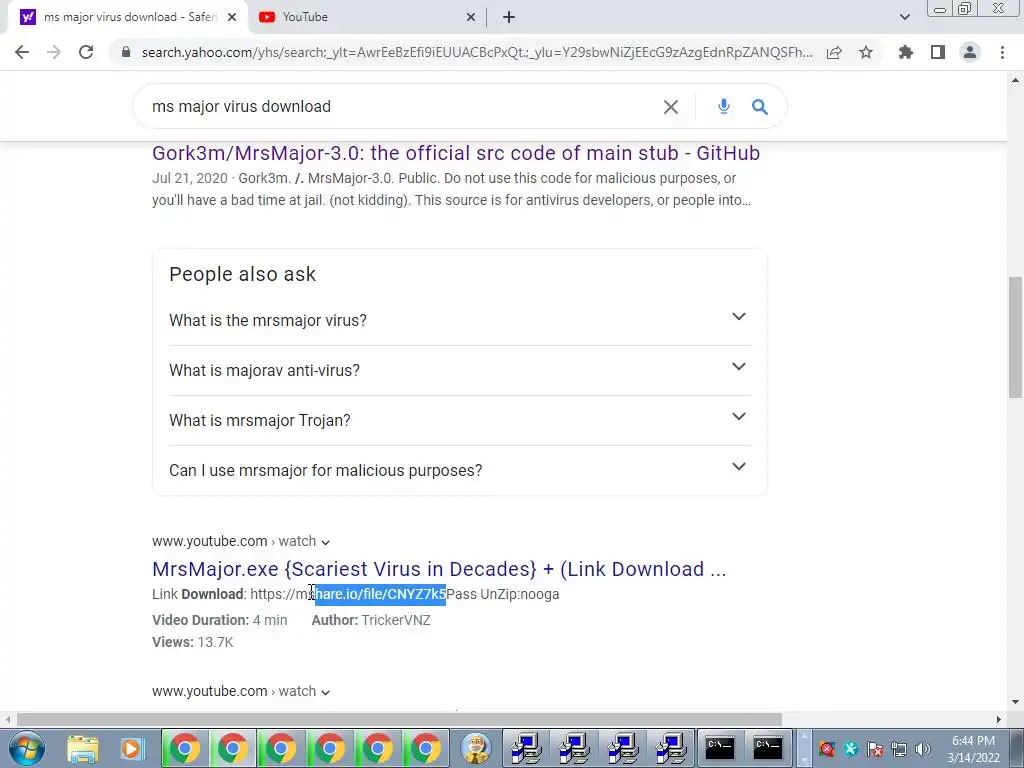Click the highlighted share.io/file link text

pos(380,594)
